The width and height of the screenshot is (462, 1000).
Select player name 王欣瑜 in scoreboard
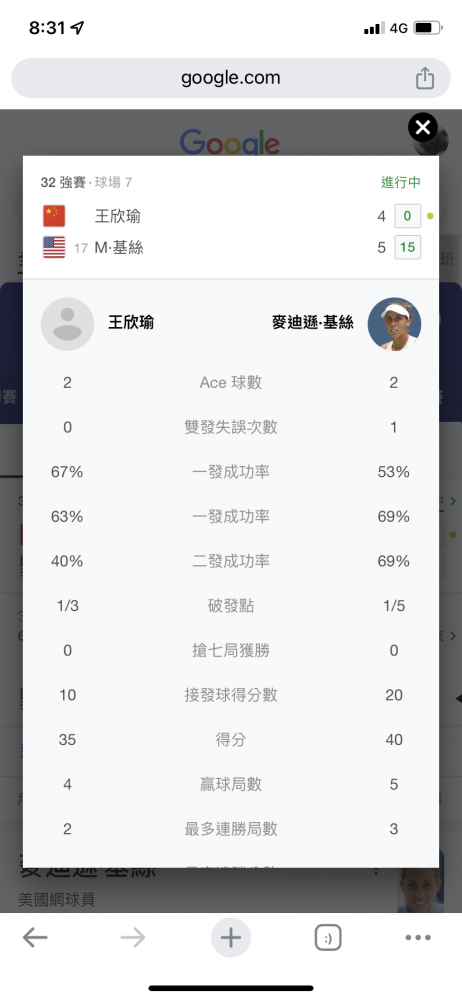coord(118,217)
